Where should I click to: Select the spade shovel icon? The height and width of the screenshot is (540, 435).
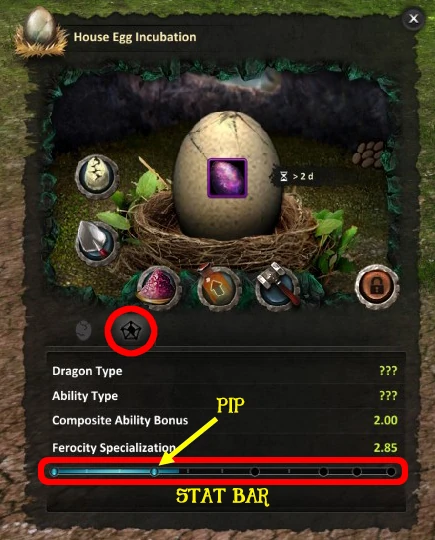click(97, 243)
